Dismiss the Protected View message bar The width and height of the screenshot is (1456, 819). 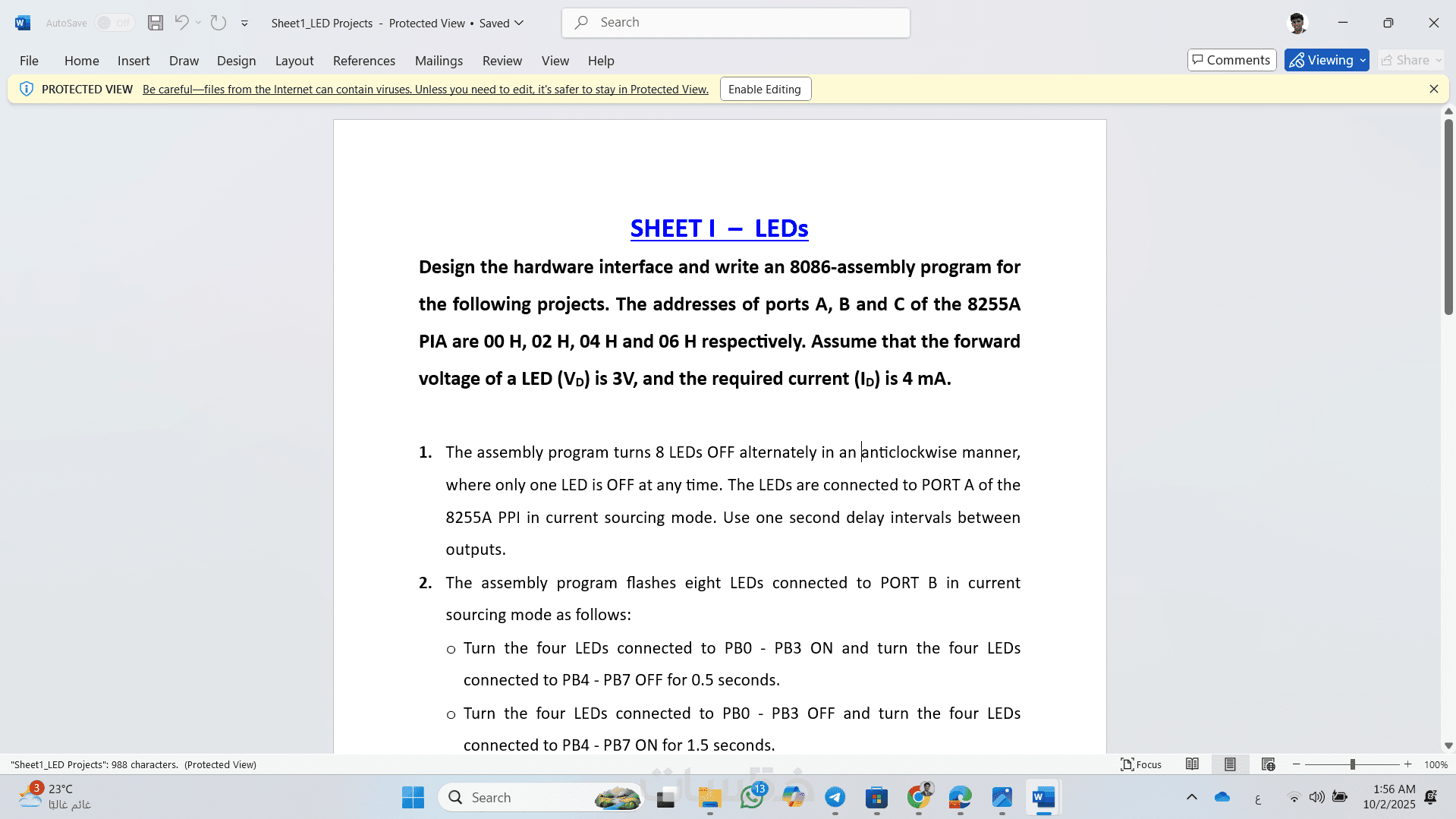pyautogui.click(x=1434, y=89)
